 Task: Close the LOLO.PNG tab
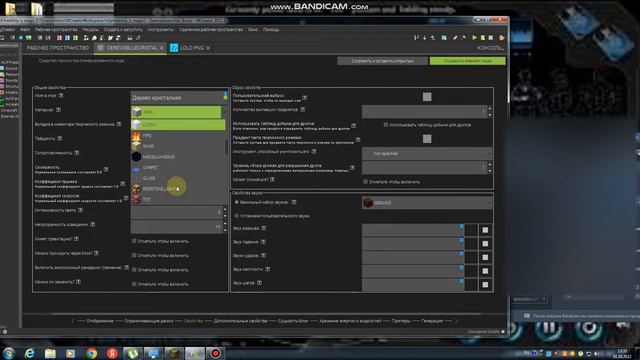tap(208, 48)
